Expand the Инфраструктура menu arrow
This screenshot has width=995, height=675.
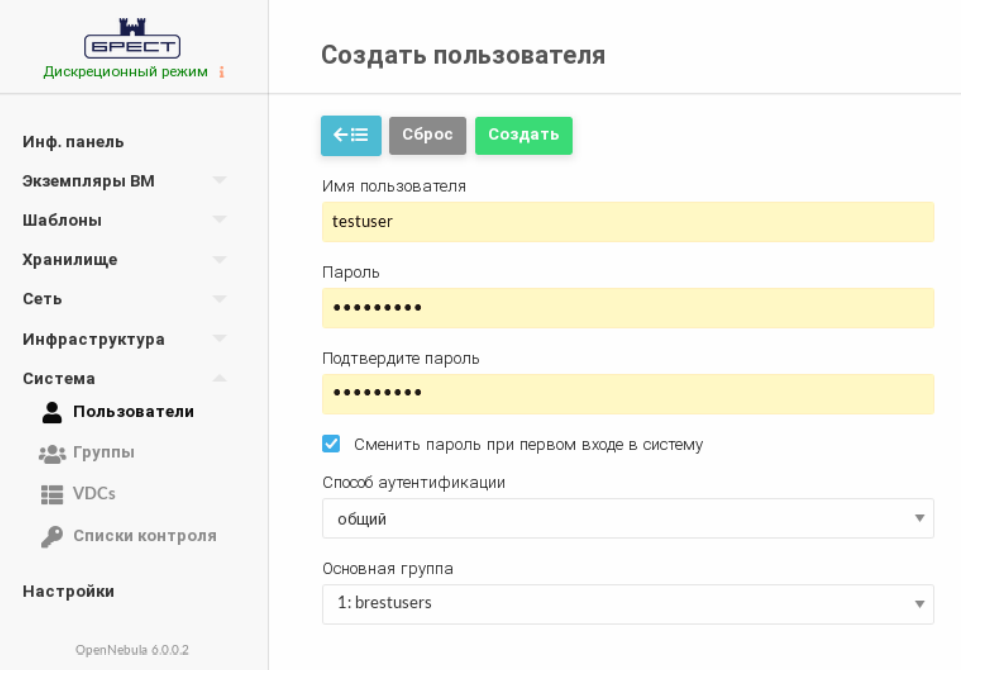220,338
